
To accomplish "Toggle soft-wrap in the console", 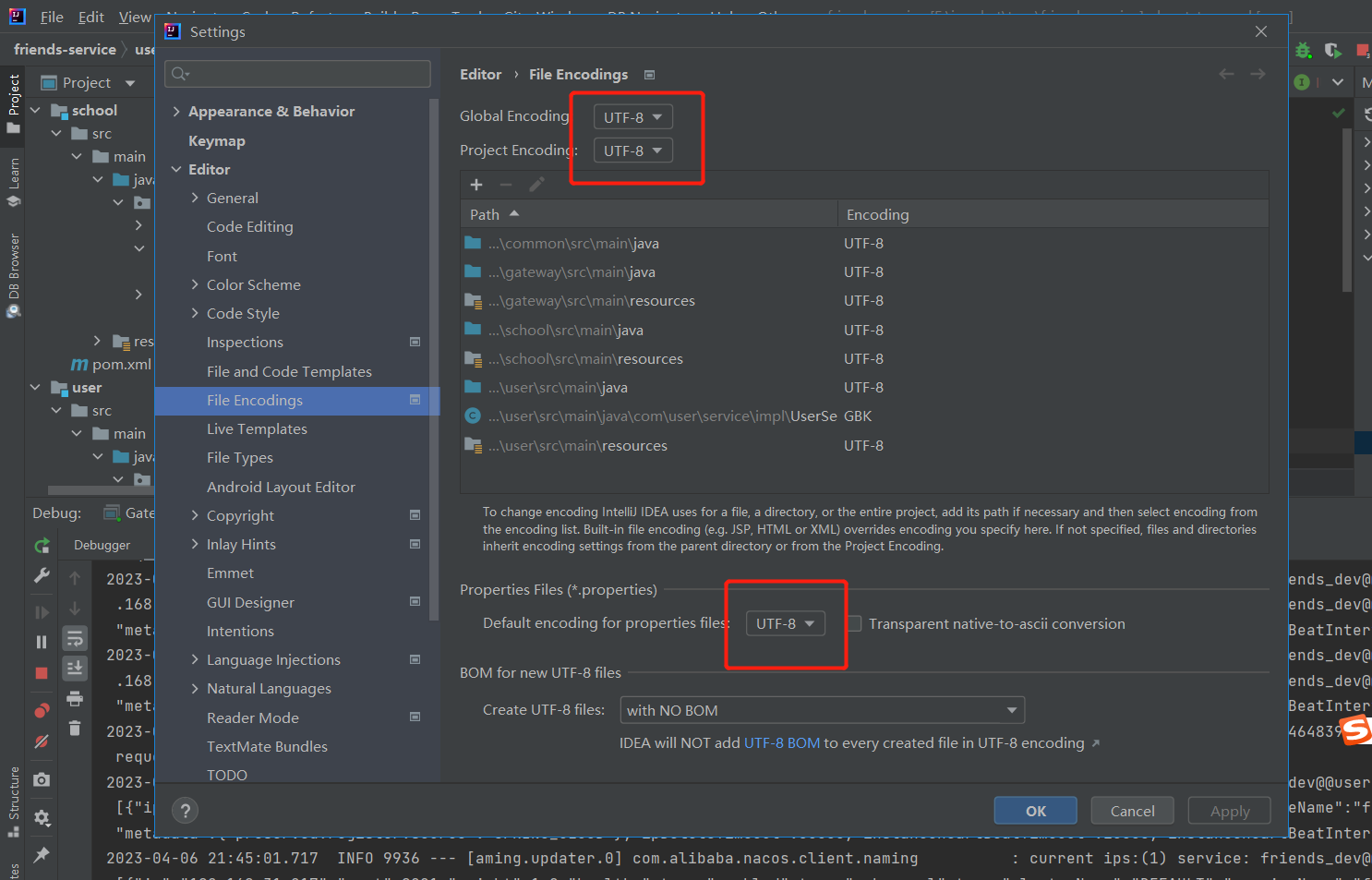I will [x=76, y=640].
